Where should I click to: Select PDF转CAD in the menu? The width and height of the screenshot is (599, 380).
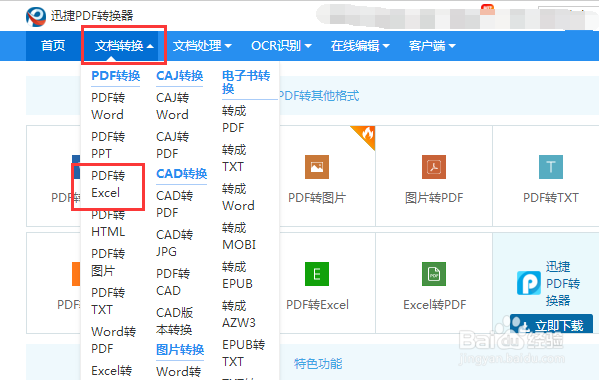(x=173, y=282)
